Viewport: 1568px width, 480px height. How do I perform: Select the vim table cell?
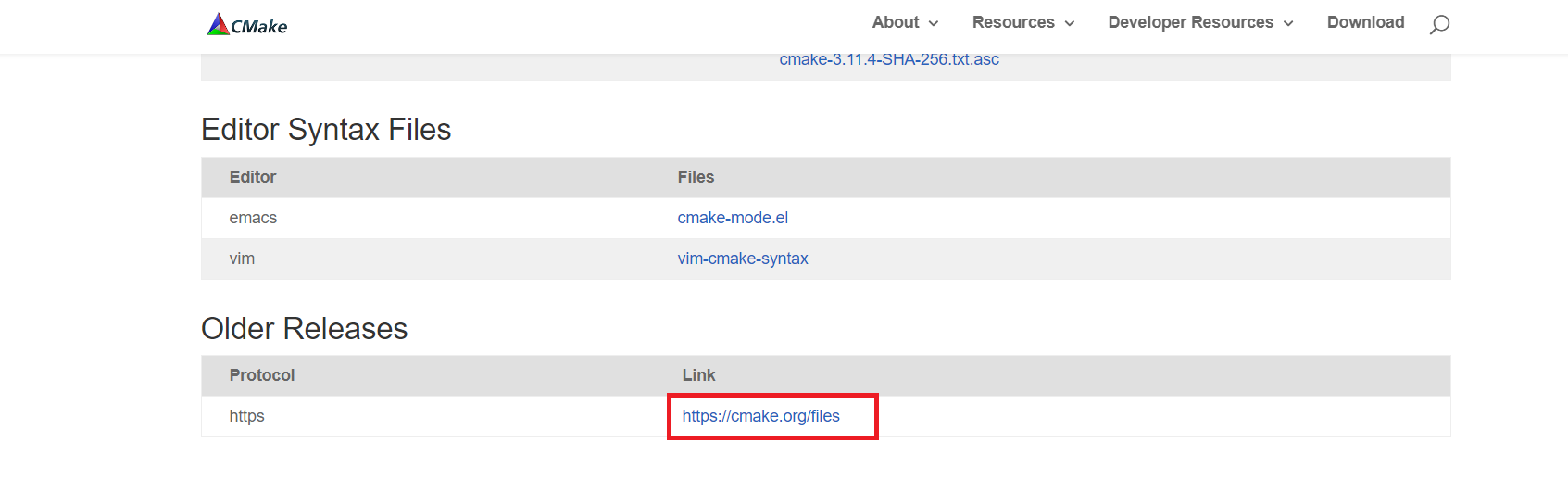(242, 259)
